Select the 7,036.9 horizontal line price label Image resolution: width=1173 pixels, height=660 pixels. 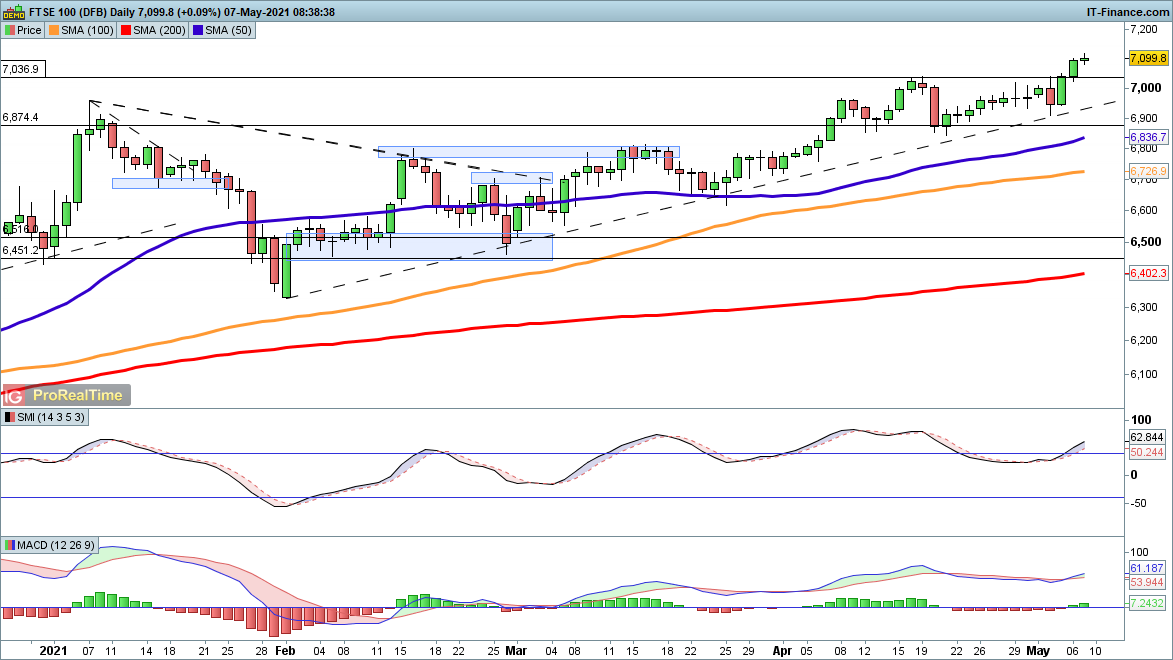[21, 70]
